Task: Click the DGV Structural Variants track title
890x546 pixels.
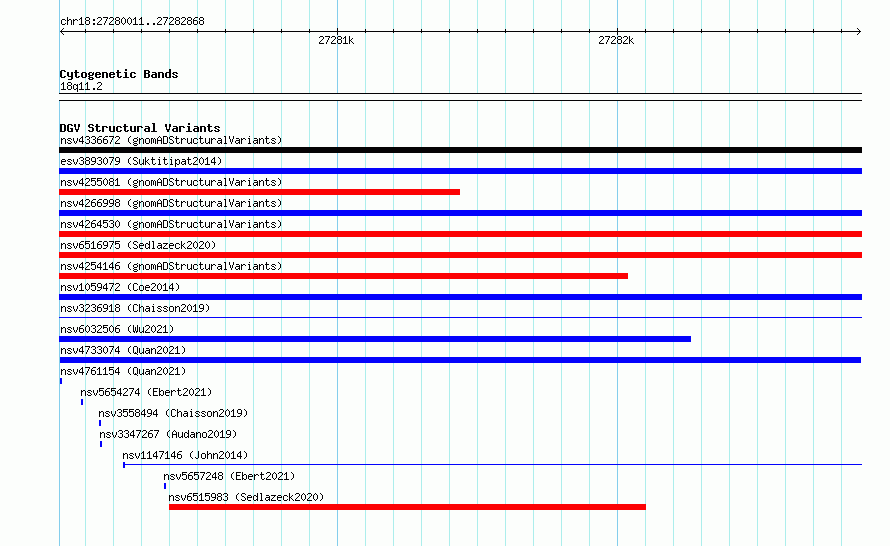Action: [x=140, y=128]
